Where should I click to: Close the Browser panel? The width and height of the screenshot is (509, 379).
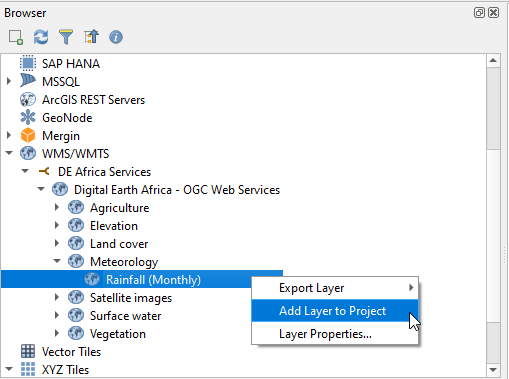493,13
